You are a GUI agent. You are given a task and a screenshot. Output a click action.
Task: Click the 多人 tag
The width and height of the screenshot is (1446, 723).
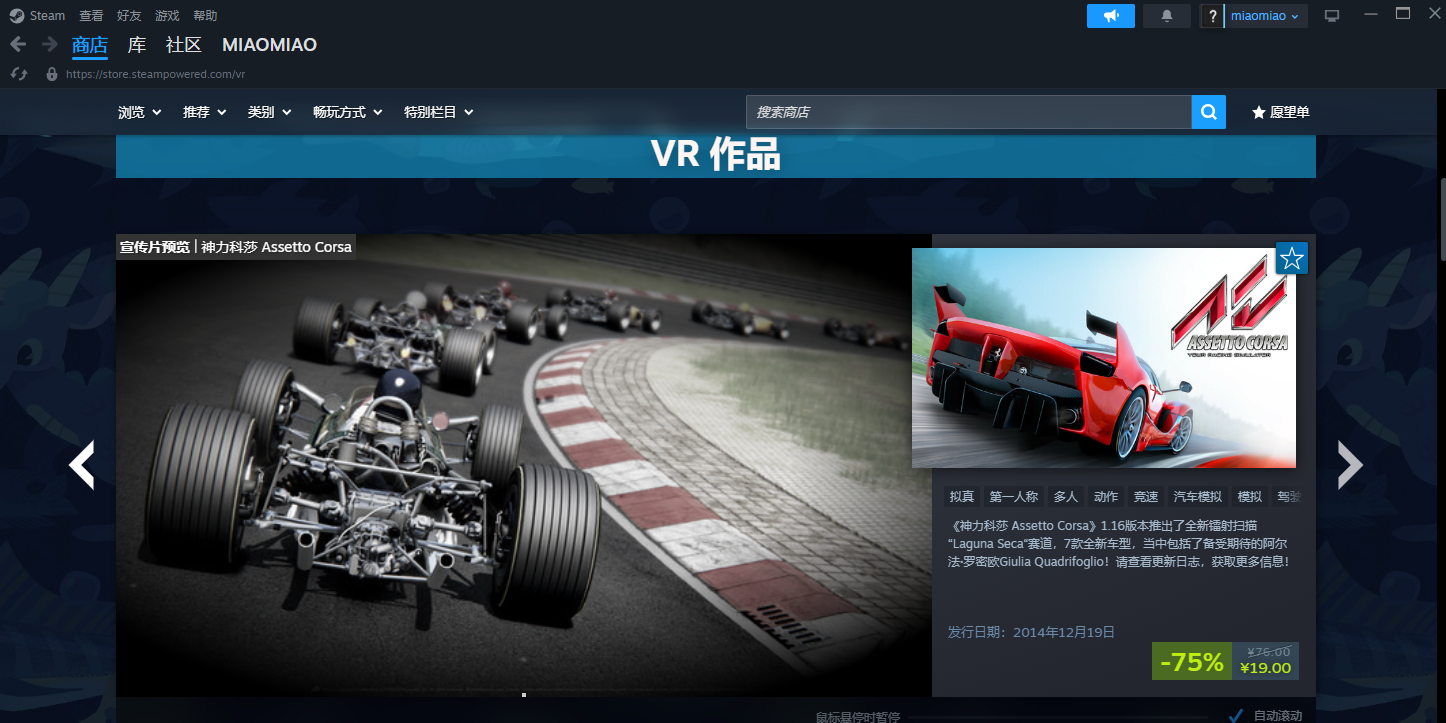[x=1066, y=496]
